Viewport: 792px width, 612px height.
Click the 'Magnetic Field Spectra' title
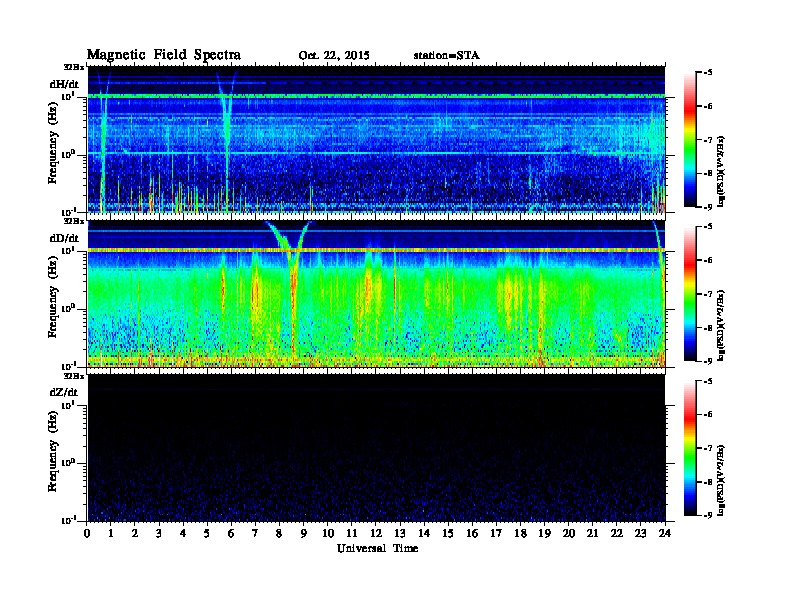[x=164, y=55]
